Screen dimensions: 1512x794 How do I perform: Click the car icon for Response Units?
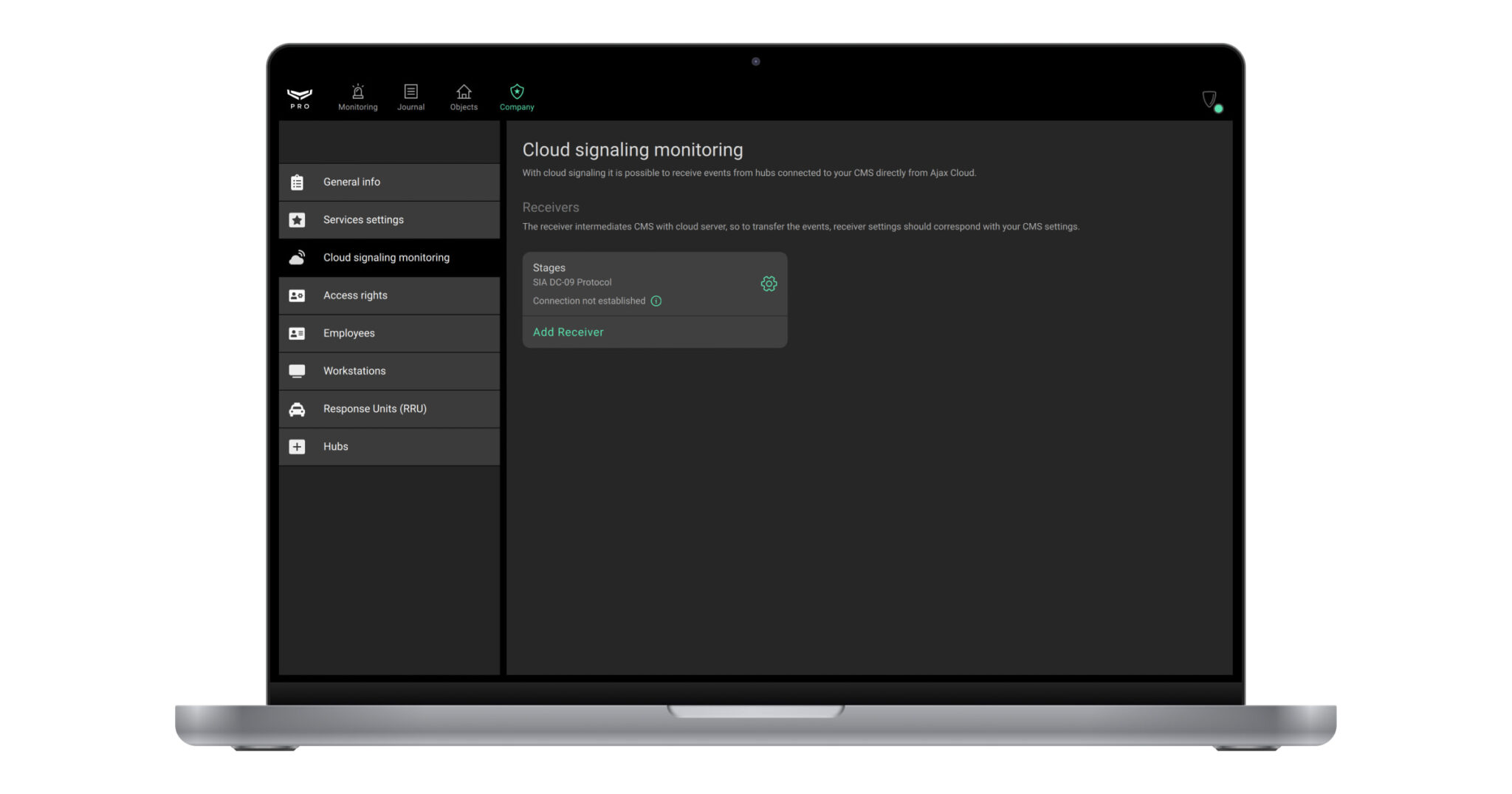(297, 408)
